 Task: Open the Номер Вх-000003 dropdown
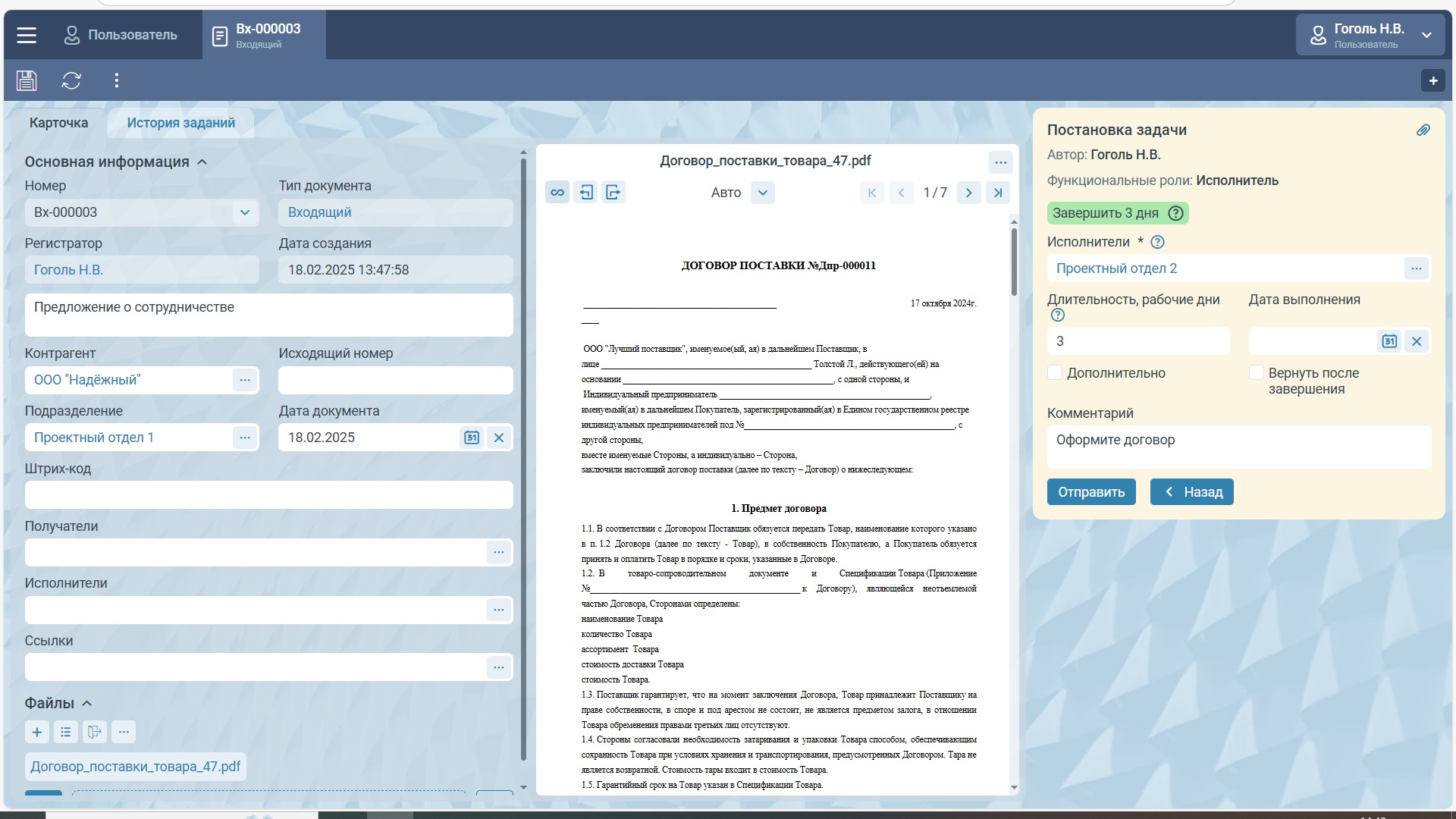tap(244, 212)
